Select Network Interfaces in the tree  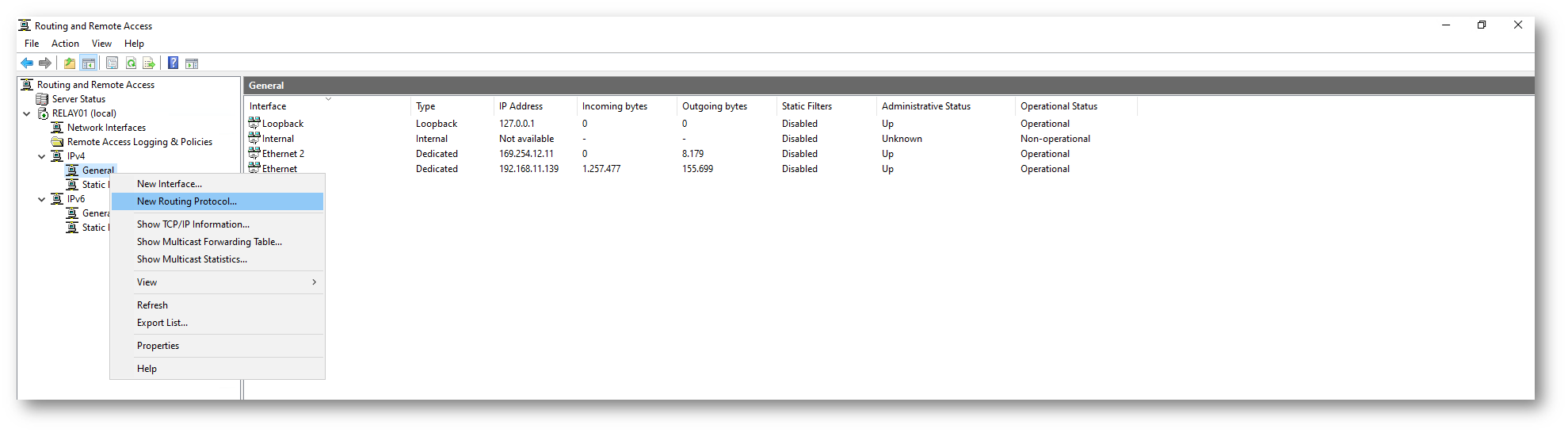(106, 128)
